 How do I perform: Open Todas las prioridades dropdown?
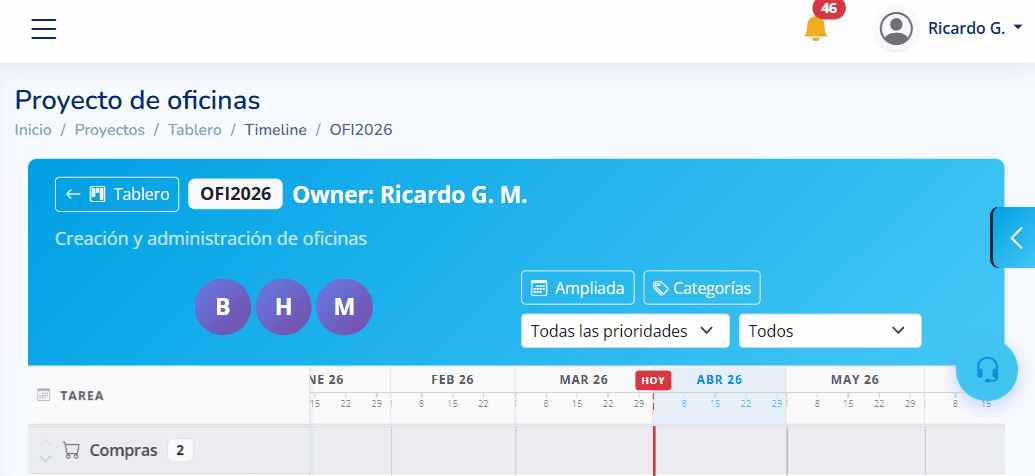625,331
